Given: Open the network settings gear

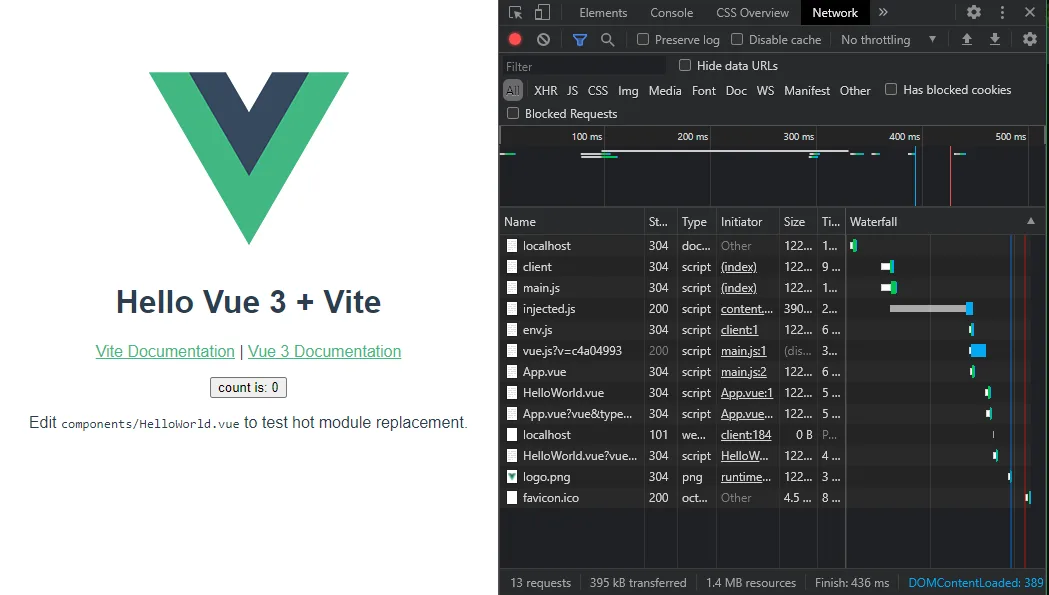Looking at the screenshot, I should 1030,39.
